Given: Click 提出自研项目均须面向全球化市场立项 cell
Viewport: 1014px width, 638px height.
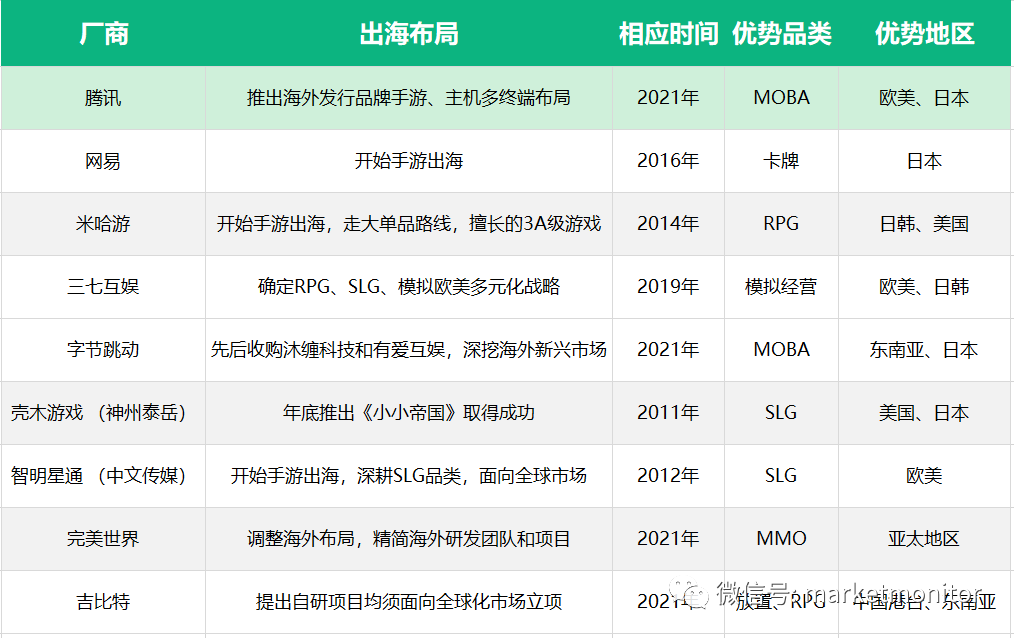Looking at the screenshot, I should coord(409,602).
